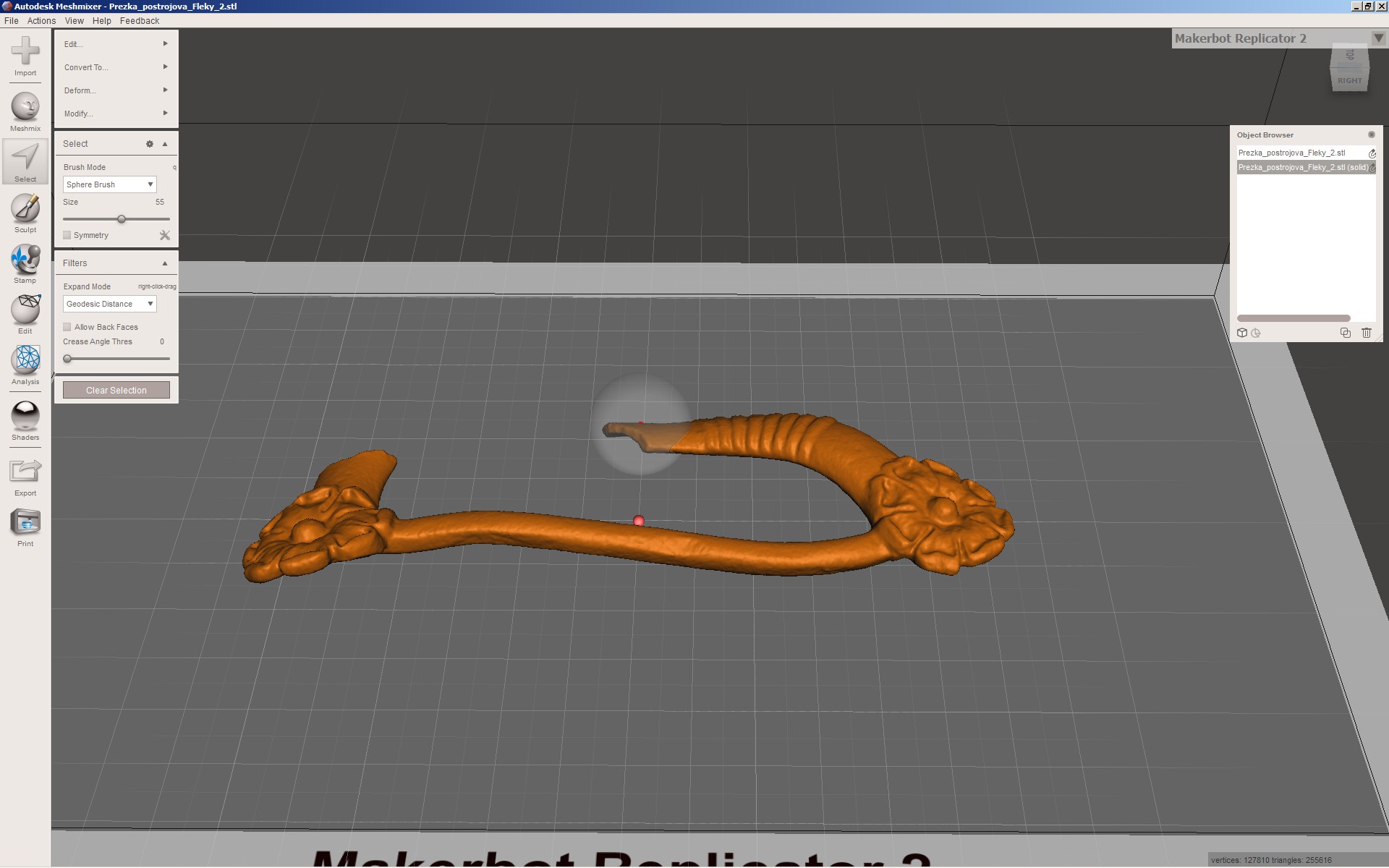Screen dimensions: 1389x868
Task: Open the Stamp tool
Action: click(25, 260)
